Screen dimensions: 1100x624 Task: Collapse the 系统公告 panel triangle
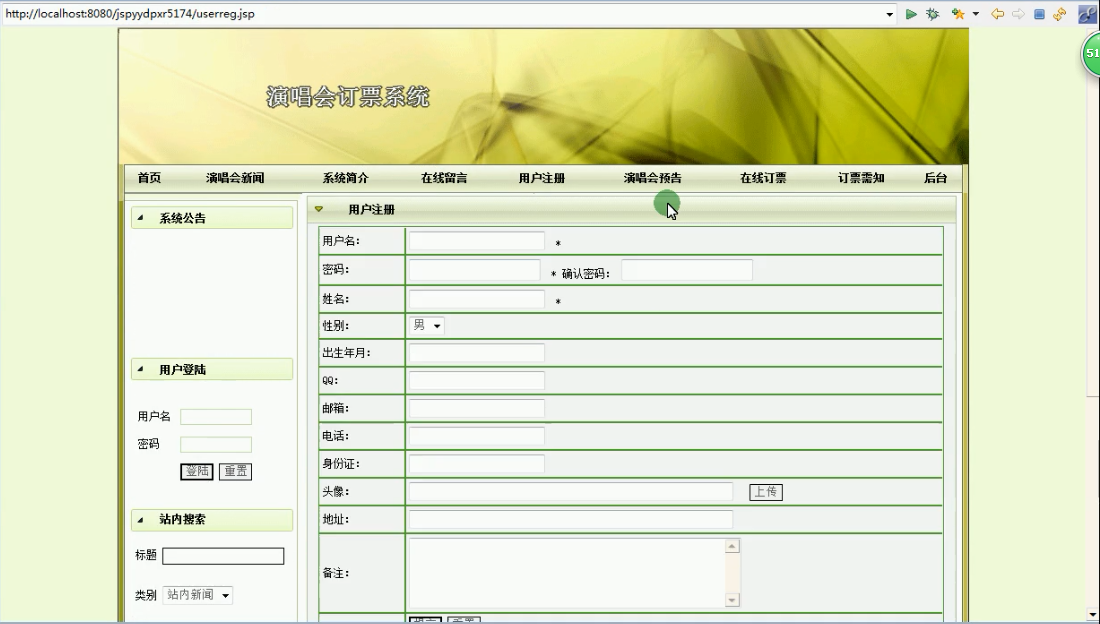click(x=140, y=218)
